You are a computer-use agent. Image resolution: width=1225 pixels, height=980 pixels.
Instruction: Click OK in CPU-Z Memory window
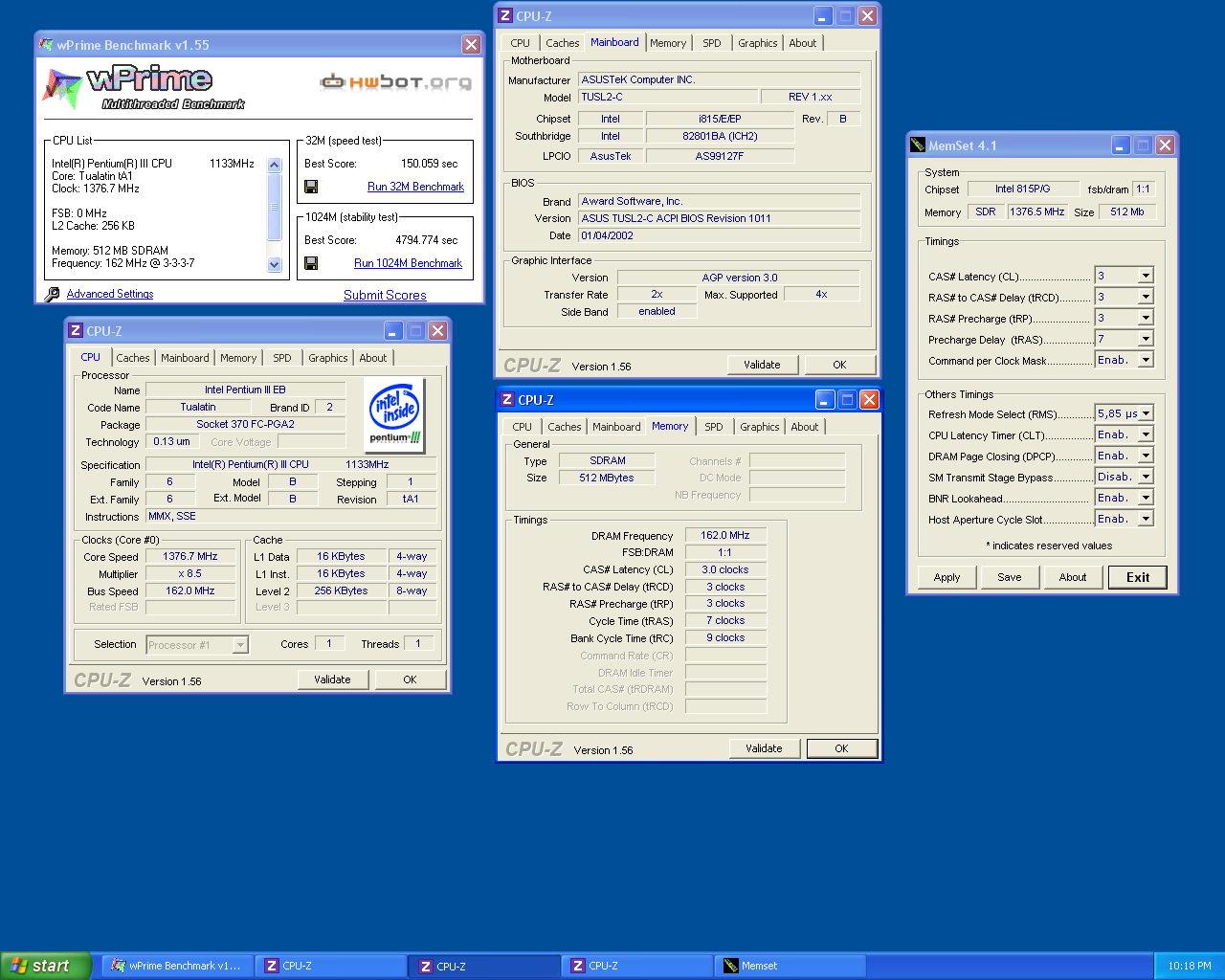tap(841, 748)
